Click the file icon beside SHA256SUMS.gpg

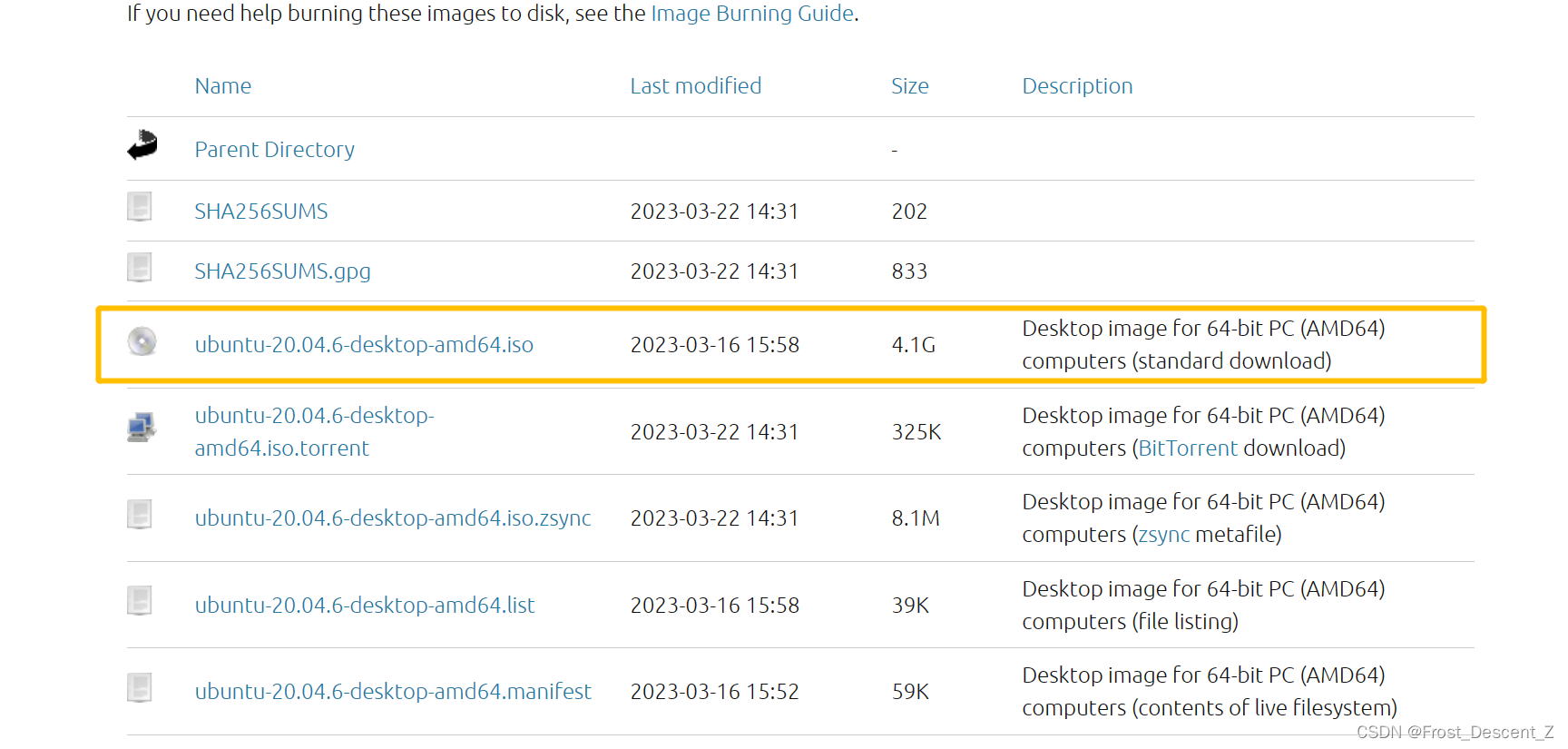(139, 268)
